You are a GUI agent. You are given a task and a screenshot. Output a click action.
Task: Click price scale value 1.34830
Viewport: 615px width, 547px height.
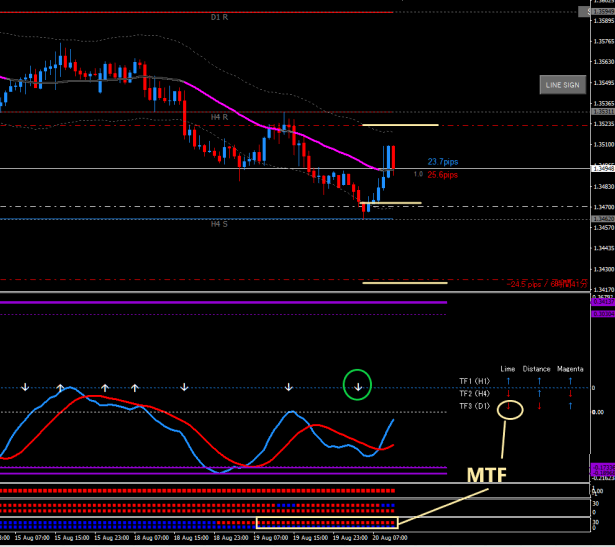tap(603, 187)
